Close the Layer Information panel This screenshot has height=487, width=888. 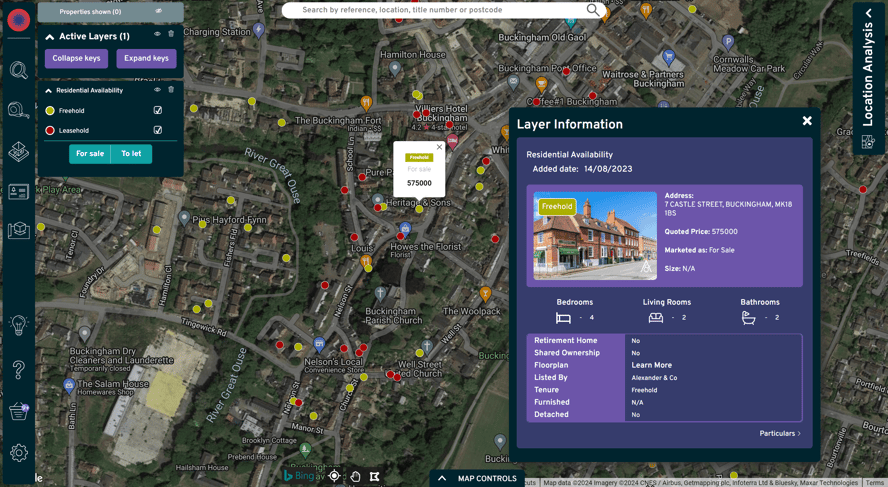click(807, 121)
